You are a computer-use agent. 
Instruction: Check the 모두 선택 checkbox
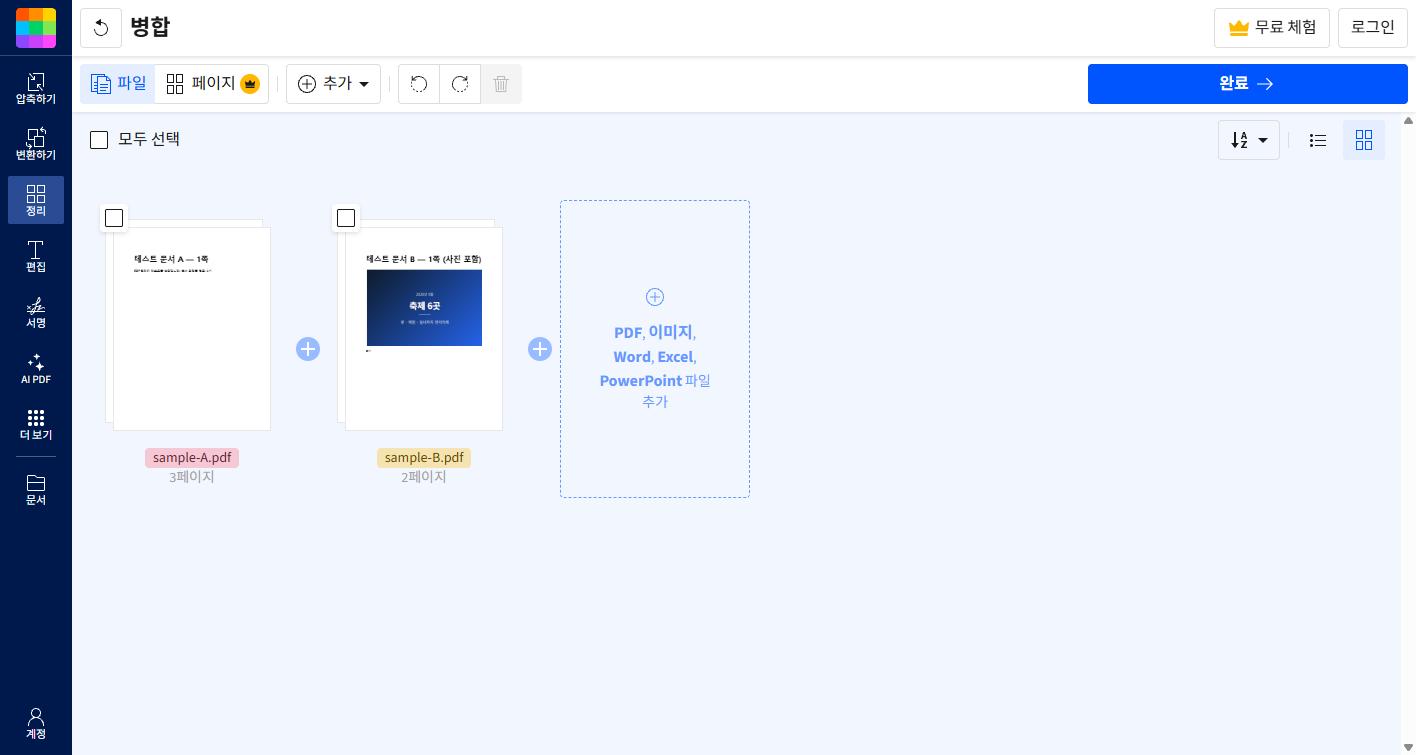tap(99, 140)
